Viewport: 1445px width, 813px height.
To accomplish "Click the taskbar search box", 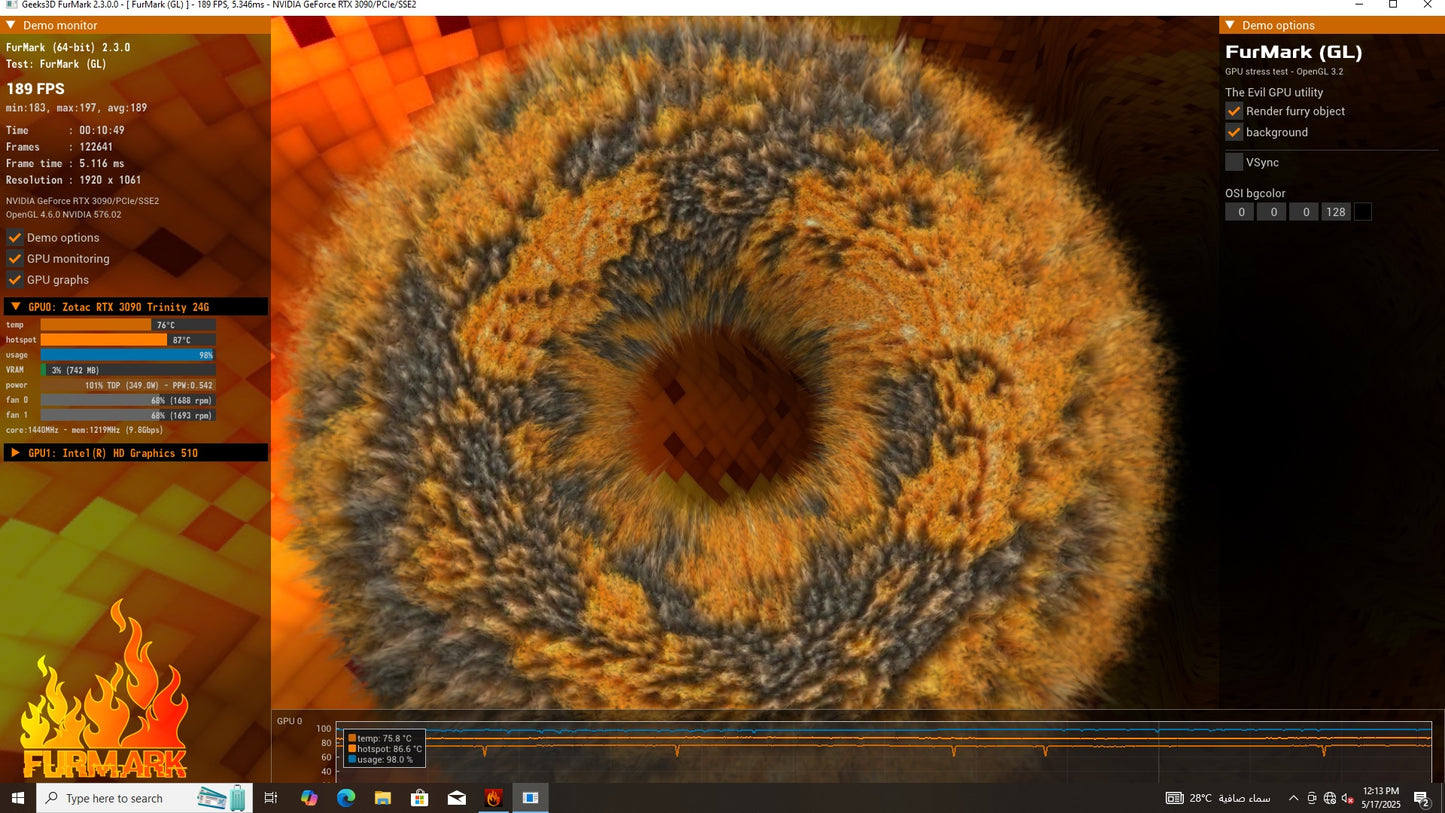I will pyautogui.click(x=144, y=798).
